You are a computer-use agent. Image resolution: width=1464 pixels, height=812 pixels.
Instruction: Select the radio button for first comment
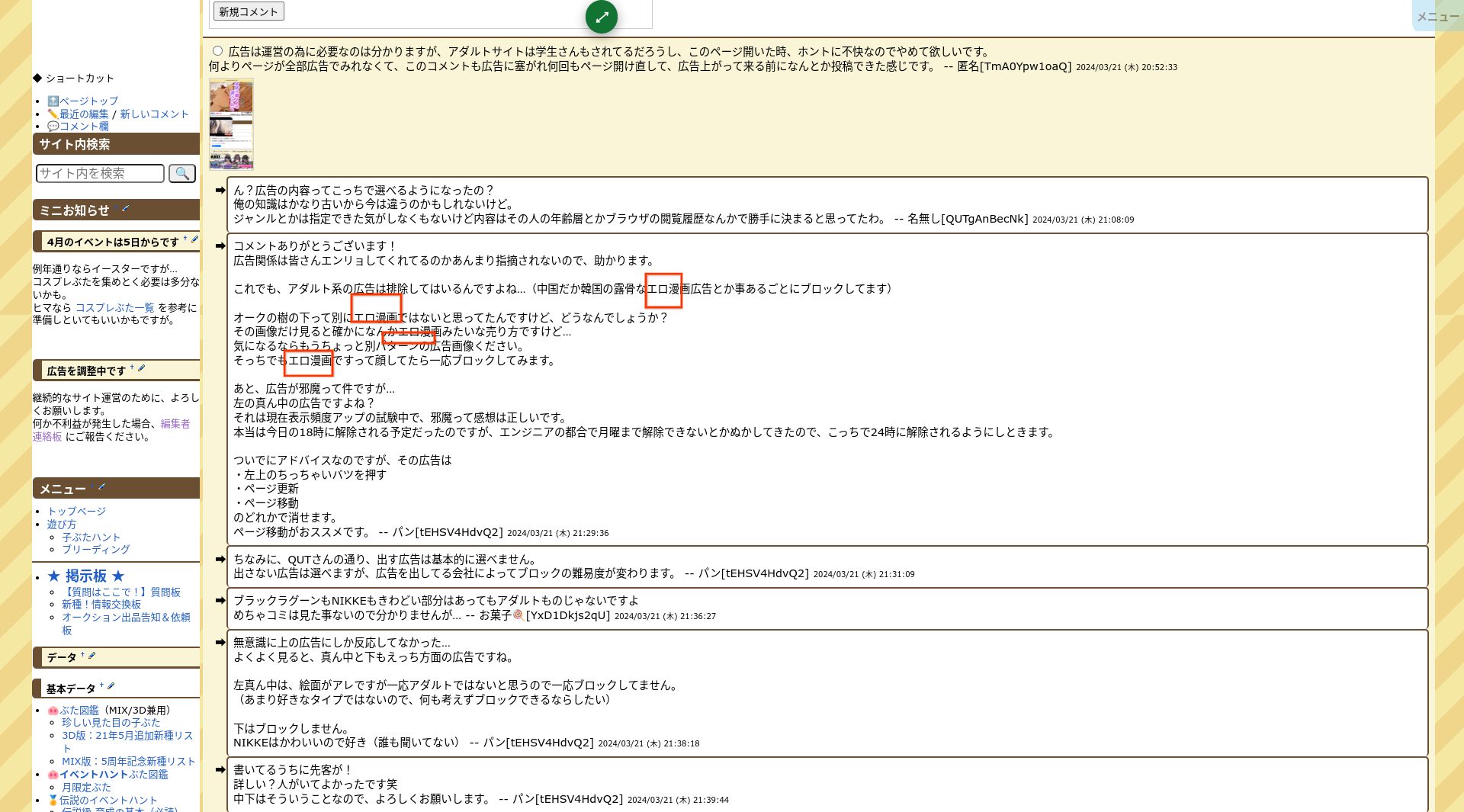[x=218, y=51]
